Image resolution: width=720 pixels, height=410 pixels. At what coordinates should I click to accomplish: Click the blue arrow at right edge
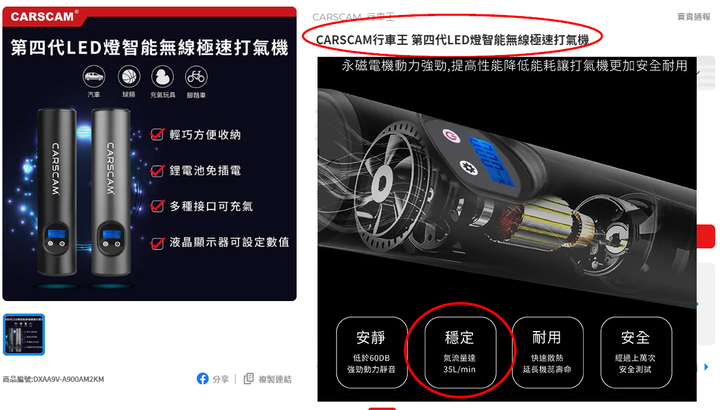[706, 367]
